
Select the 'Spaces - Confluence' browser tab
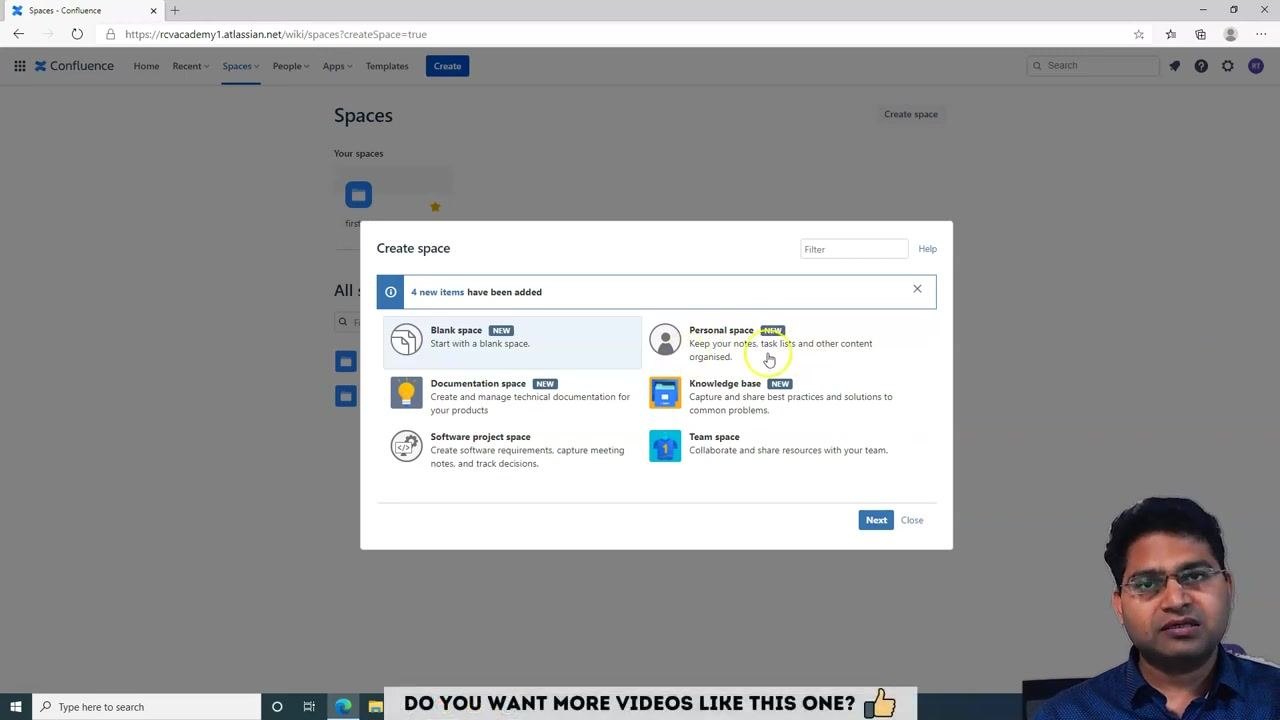(x=83, y=10)
